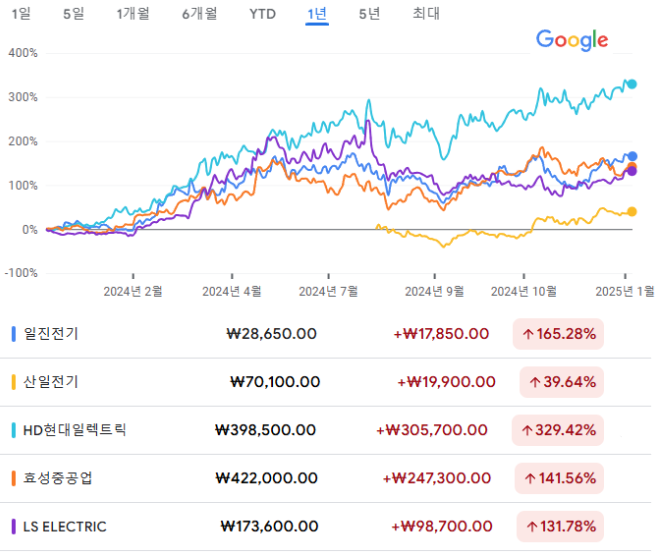The width and height of the screenshot is (661, 555).
Task: Select the 1년 time range tab
Action: coord(317,14)
